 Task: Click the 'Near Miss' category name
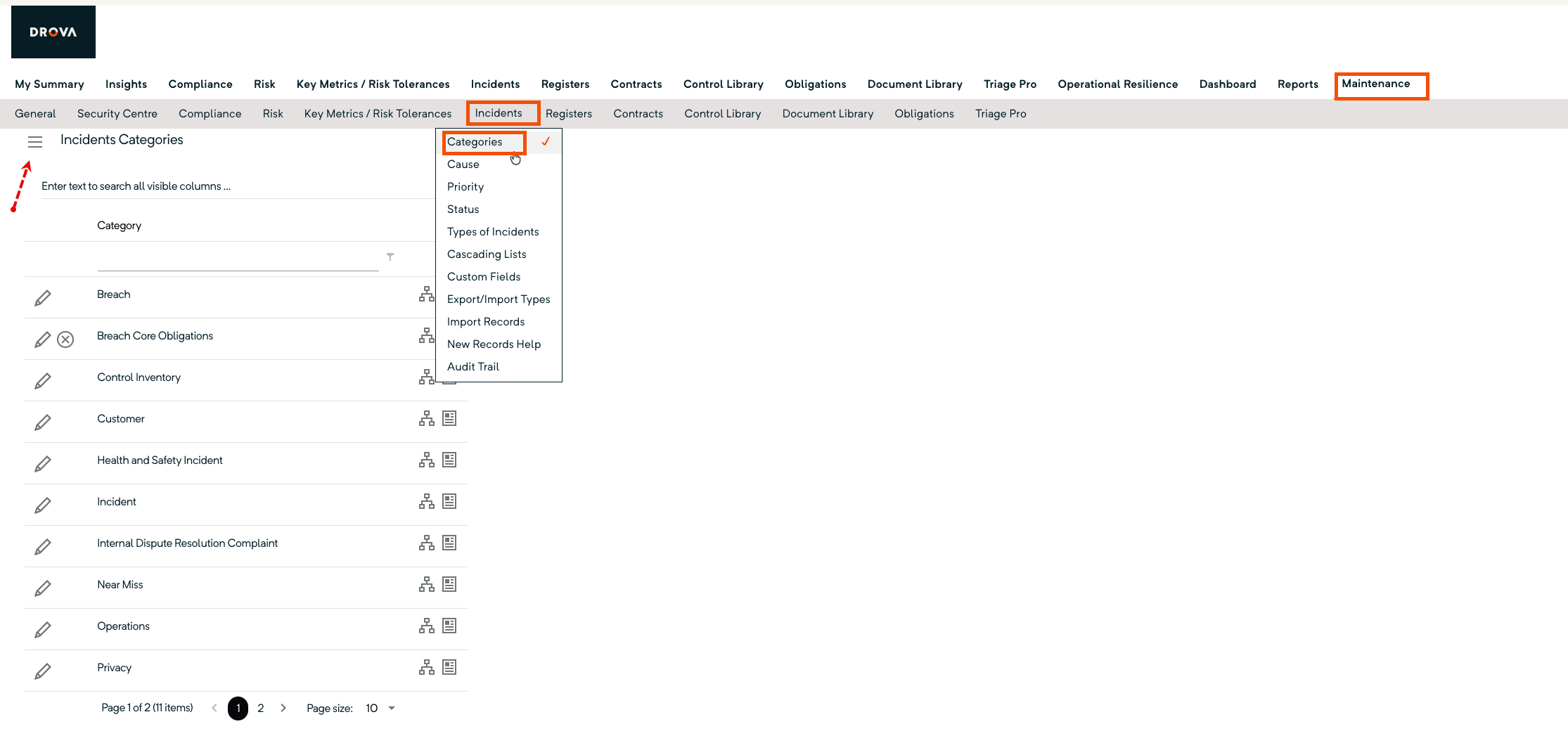click(120, 585)
